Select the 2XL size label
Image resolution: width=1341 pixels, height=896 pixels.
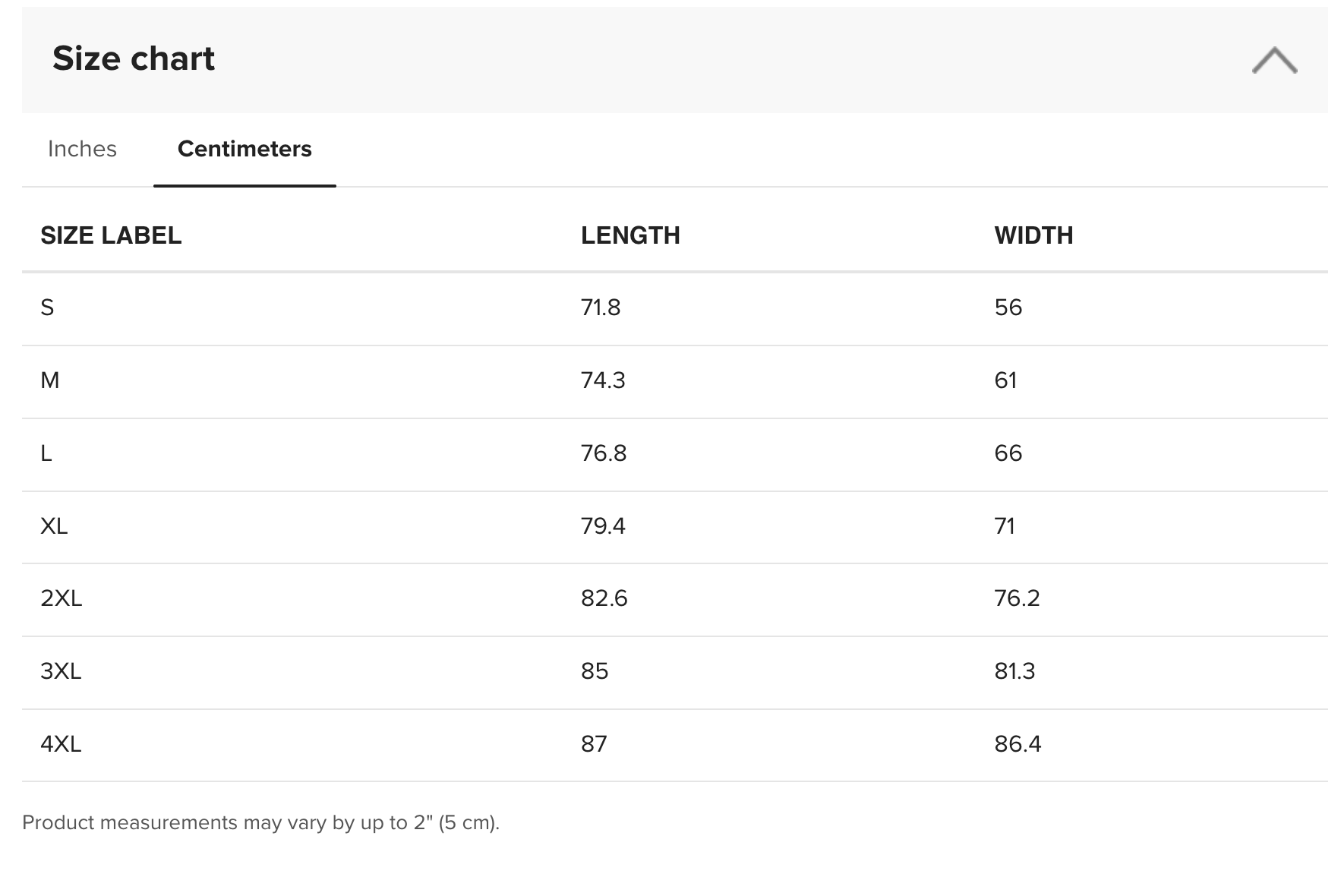coord(62,598)
